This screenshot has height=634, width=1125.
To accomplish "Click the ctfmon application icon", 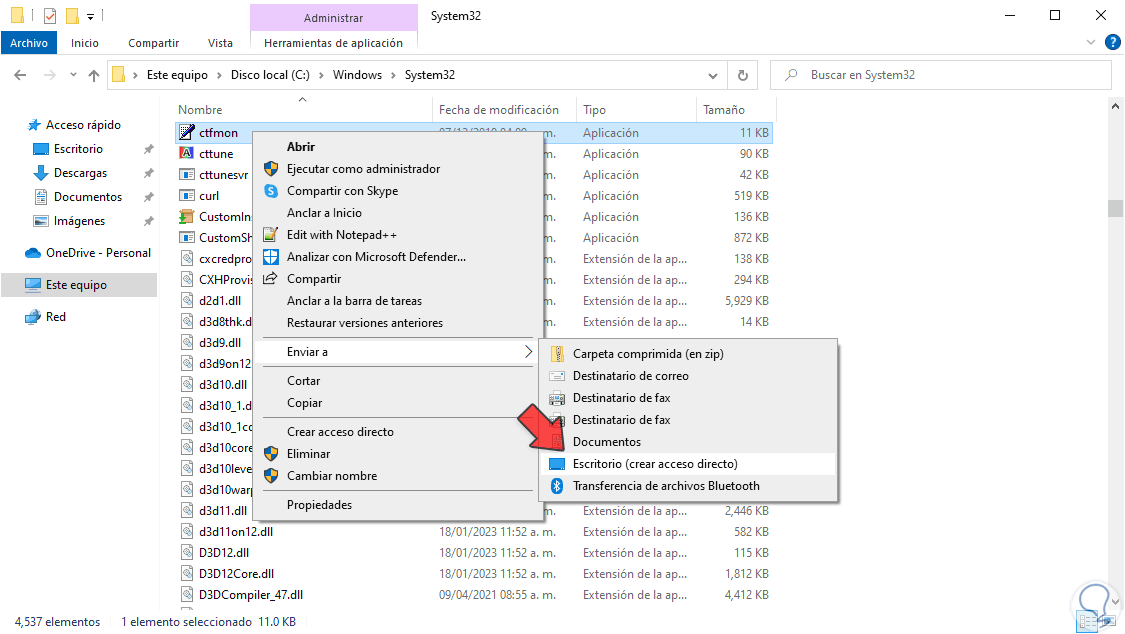I will 187,132.
